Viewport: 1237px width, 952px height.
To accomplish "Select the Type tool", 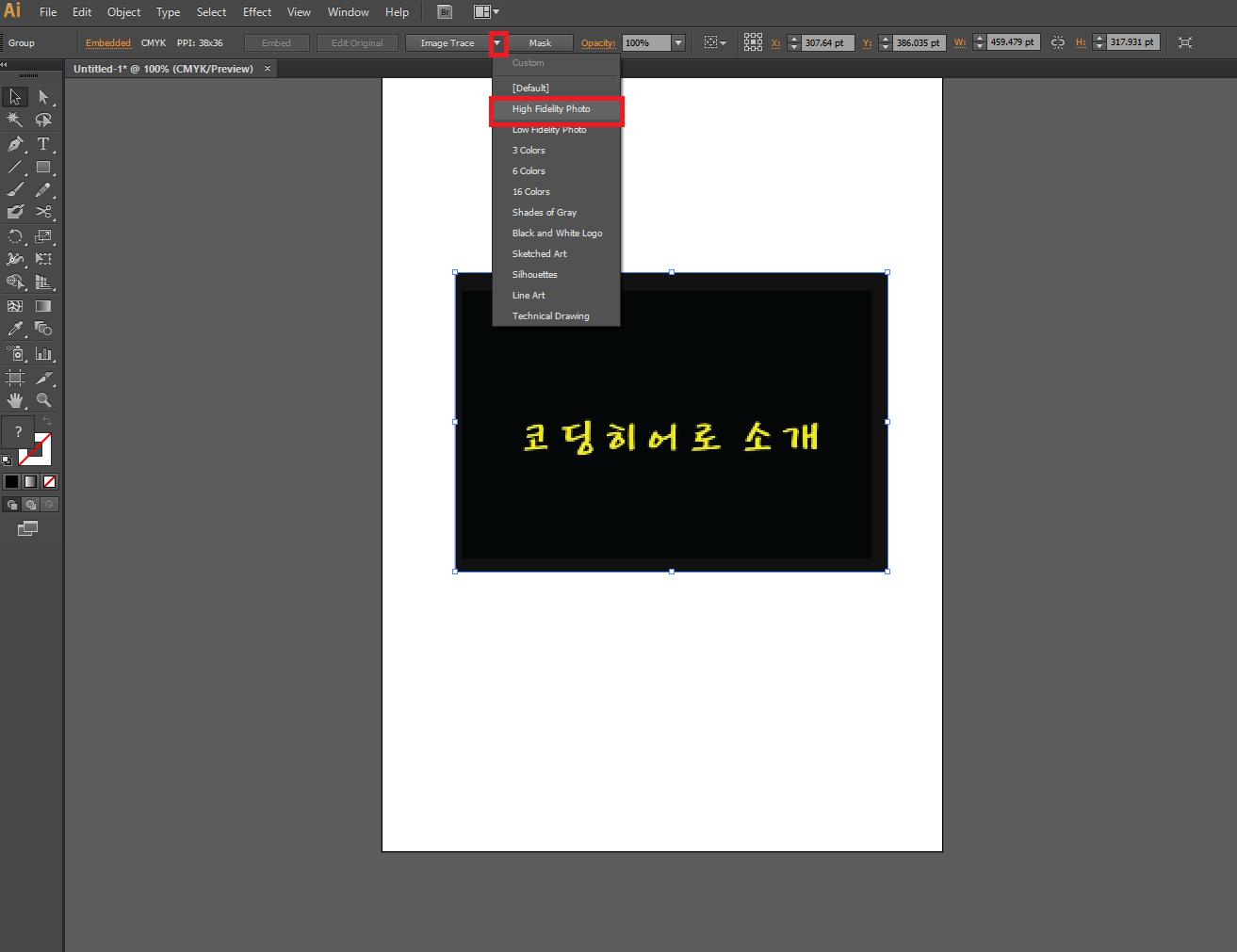I will (x=43, y=144).
